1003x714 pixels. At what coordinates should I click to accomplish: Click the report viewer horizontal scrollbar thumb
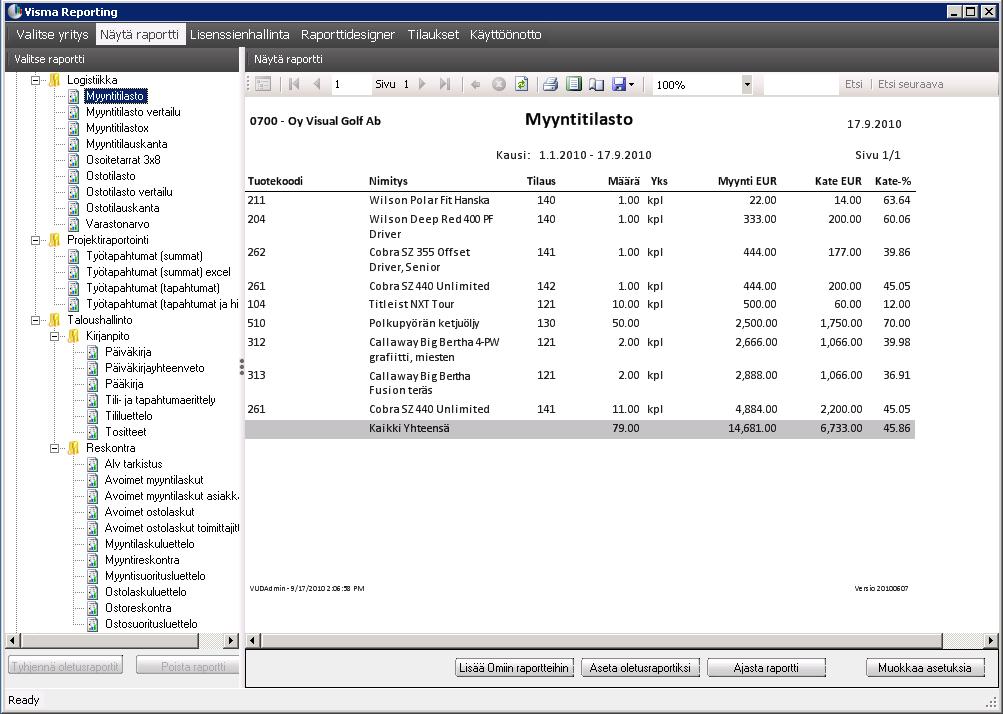[601, 640]
